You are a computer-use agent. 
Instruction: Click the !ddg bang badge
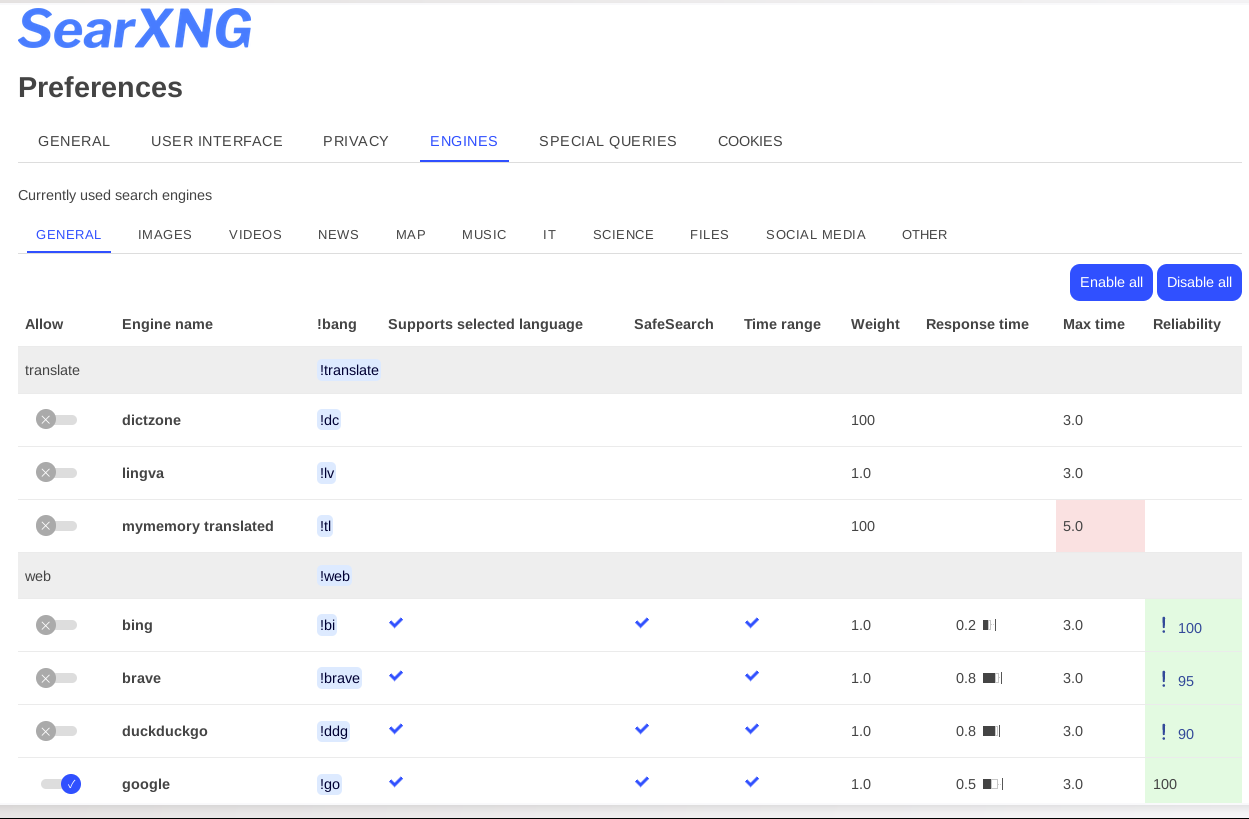[x=334, y=731]
